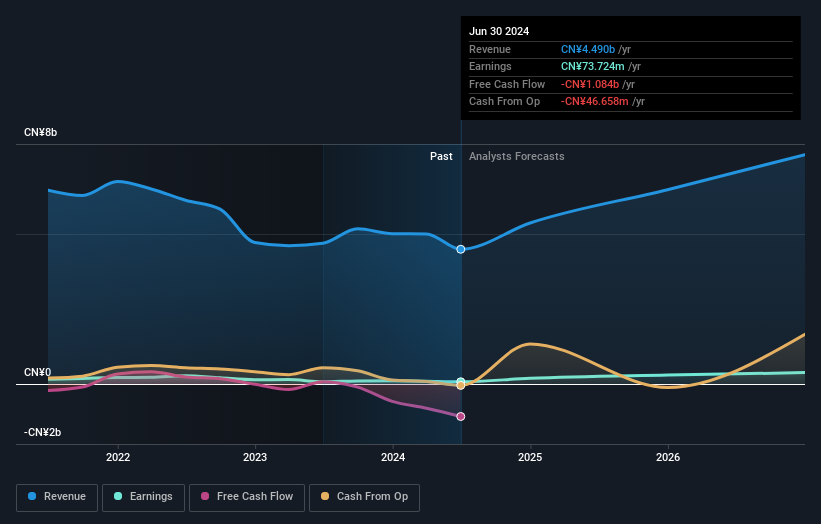Click the tooltip Free Cash Flow row label
Screen dimensions: 821x524
point(507,84)
